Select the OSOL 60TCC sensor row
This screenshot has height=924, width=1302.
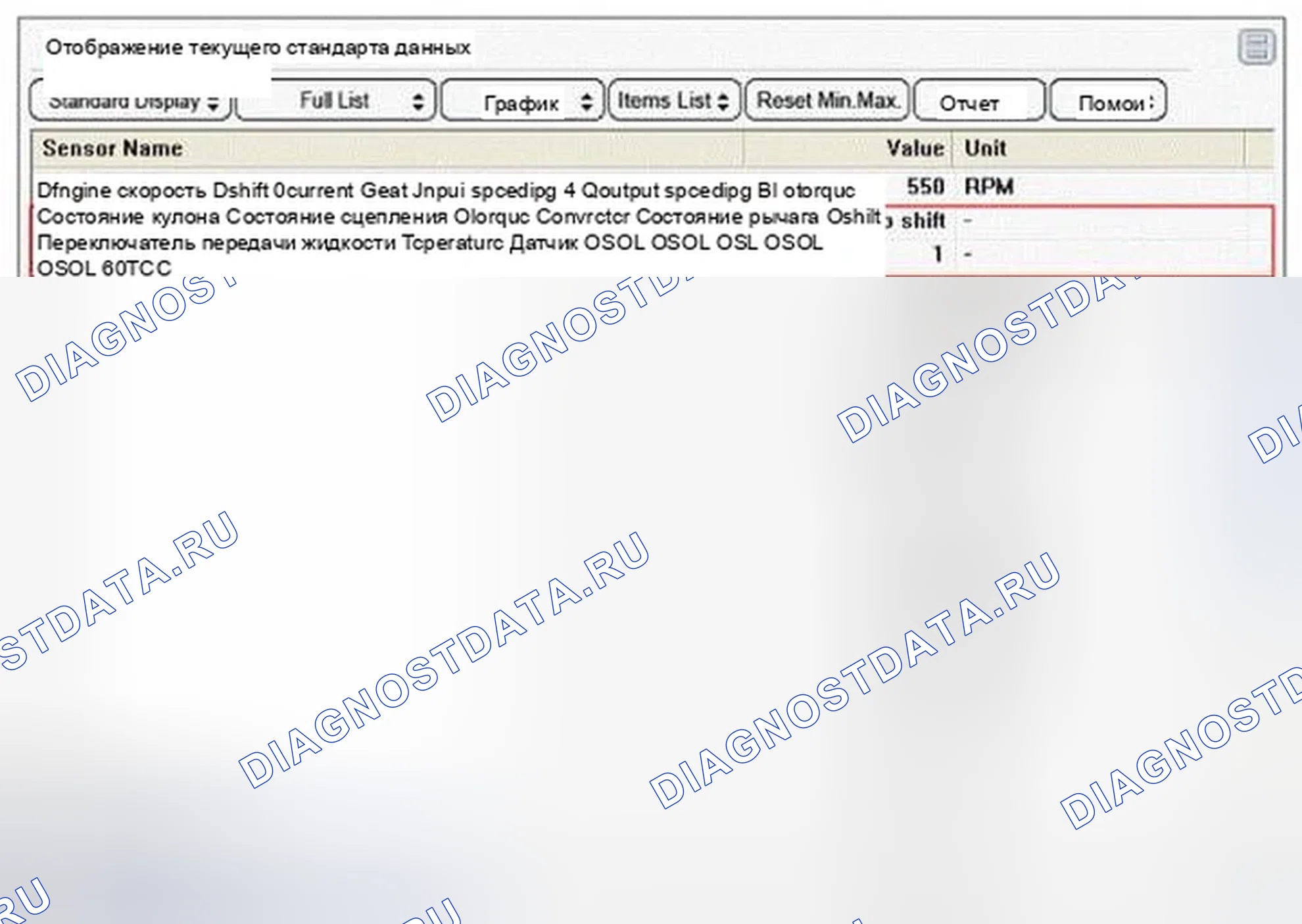(104, 268)
